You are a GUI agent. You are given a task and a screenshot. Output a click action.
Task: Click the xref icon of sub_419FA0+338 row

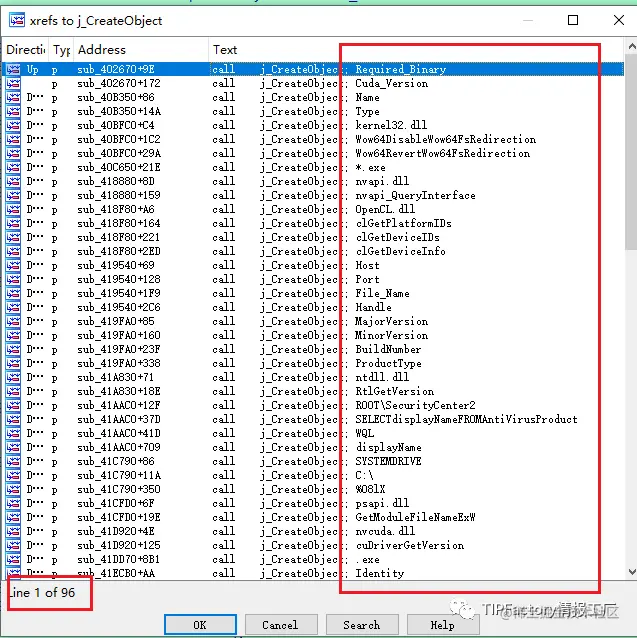click(x=13, y=363)
